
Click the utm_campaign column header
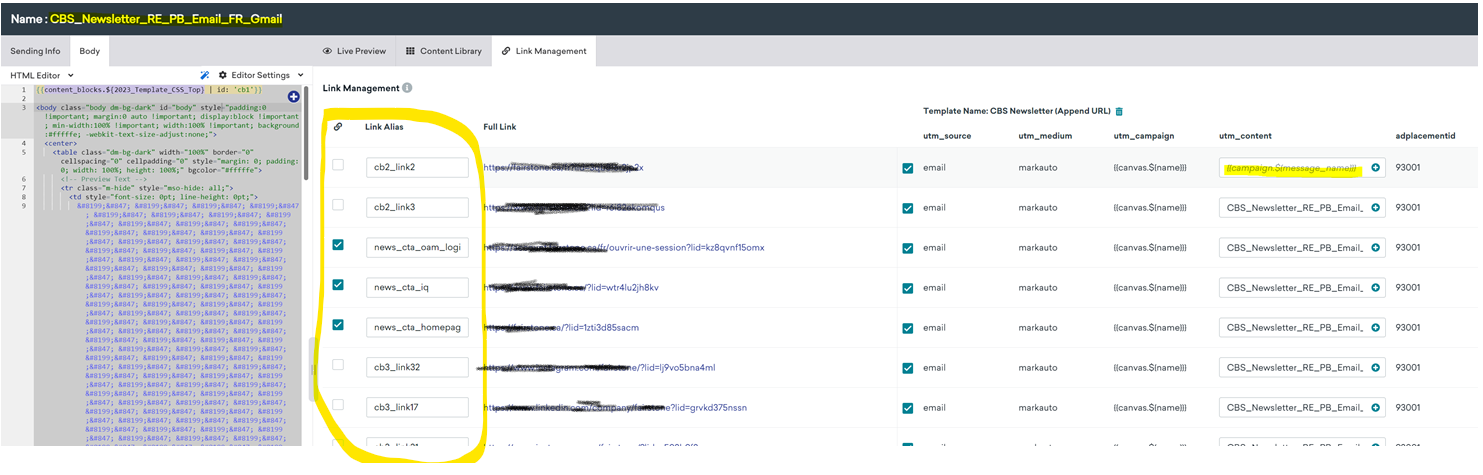coord(1144,136)
